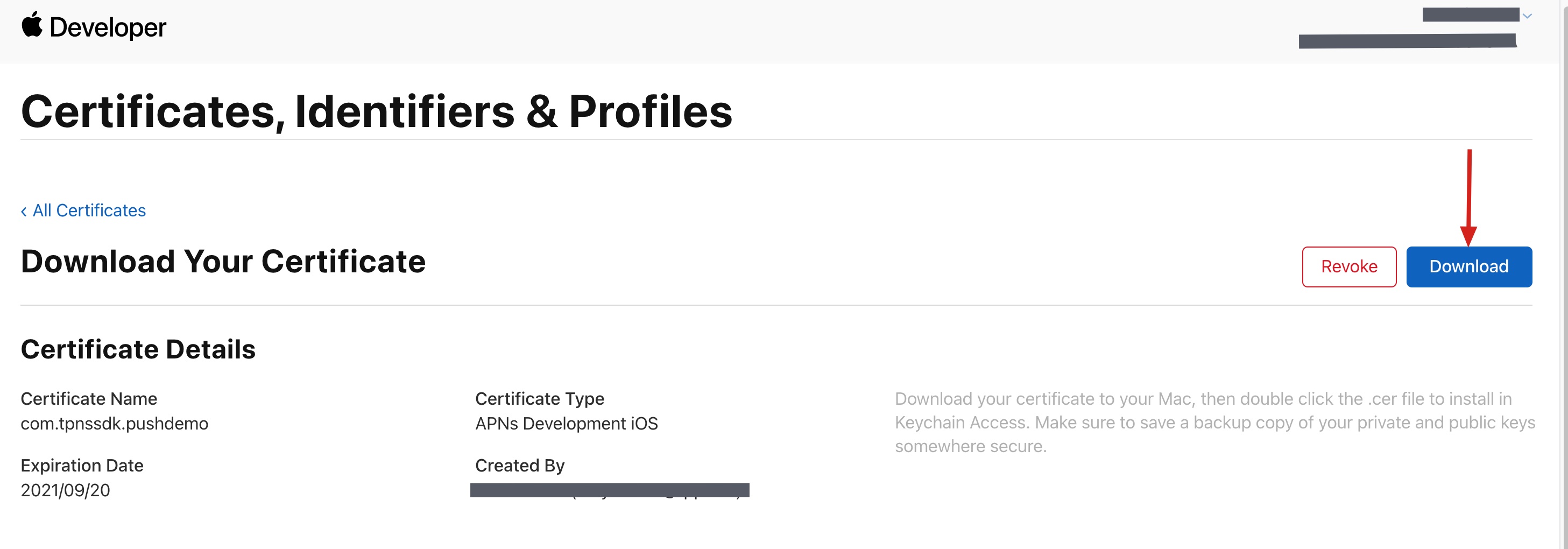The height and width of the screenshot is (549, 1568).
Task: Click the APNs Development iOS type value
Action: [x=566, y=424]
